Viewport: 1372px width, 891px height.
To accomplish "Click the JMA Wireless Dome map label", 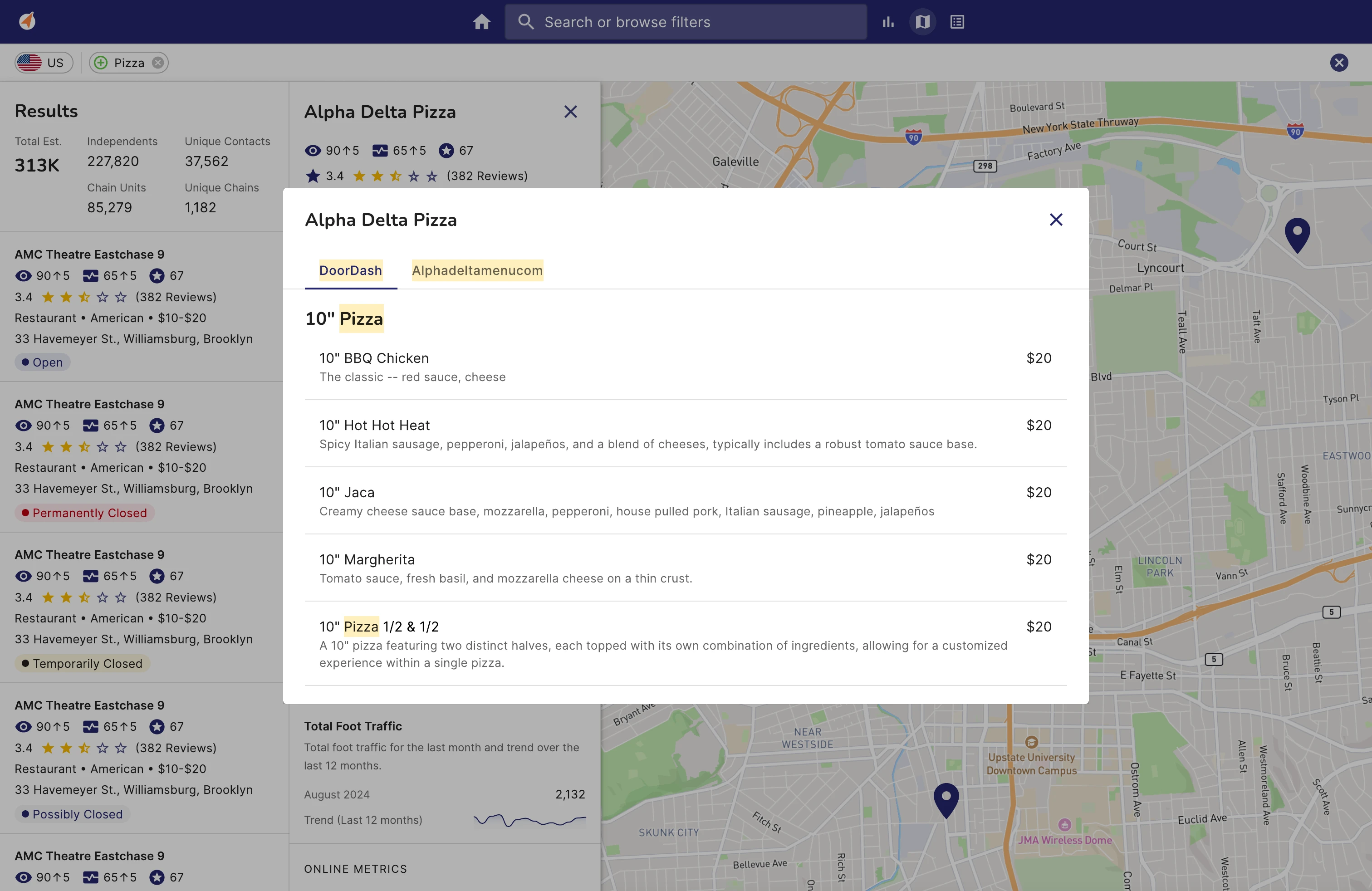I will (1064, 840).
